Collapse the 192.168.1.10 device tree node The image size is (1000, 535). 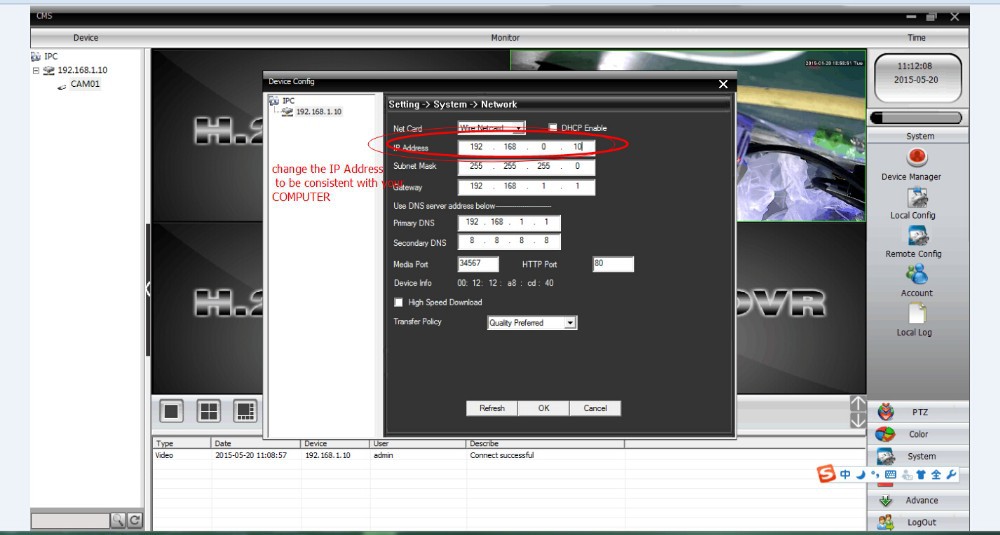coord(36,71)
